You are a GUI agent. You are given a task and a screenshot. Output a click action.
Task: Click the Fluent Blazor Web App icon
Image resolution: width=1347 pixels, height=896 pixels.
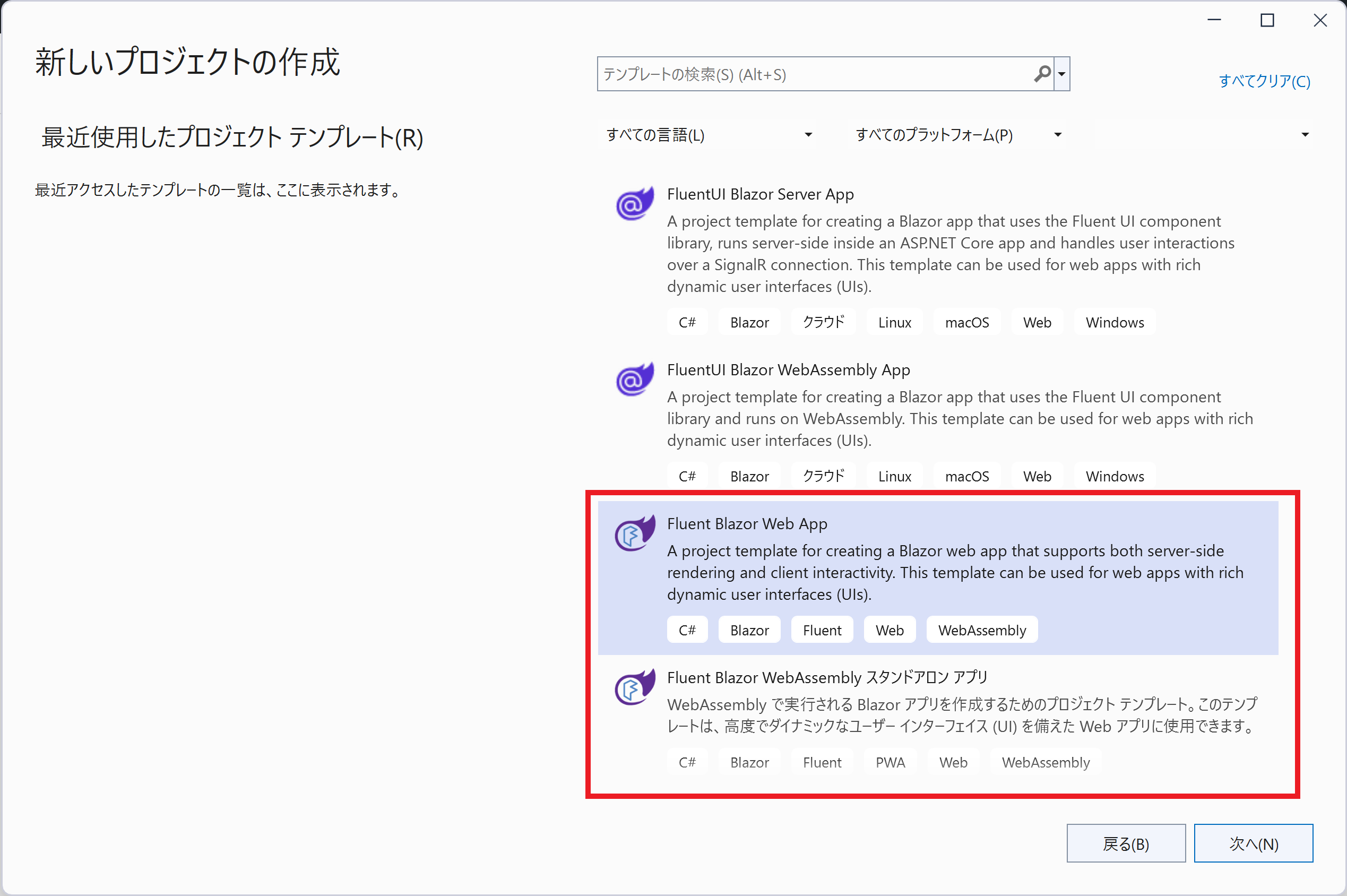(635, 533)
